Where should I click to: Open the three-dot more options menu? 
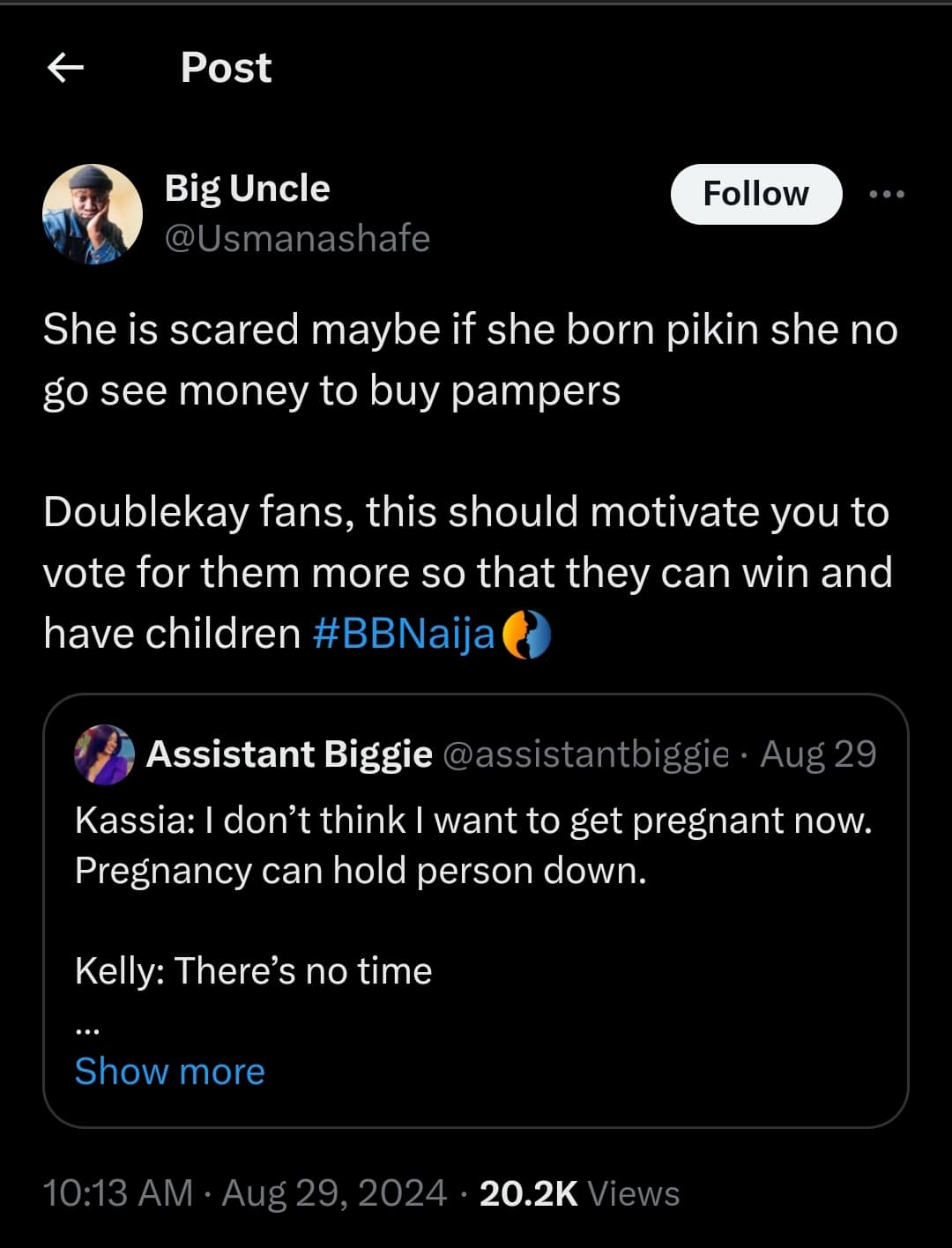click(886, 194)
